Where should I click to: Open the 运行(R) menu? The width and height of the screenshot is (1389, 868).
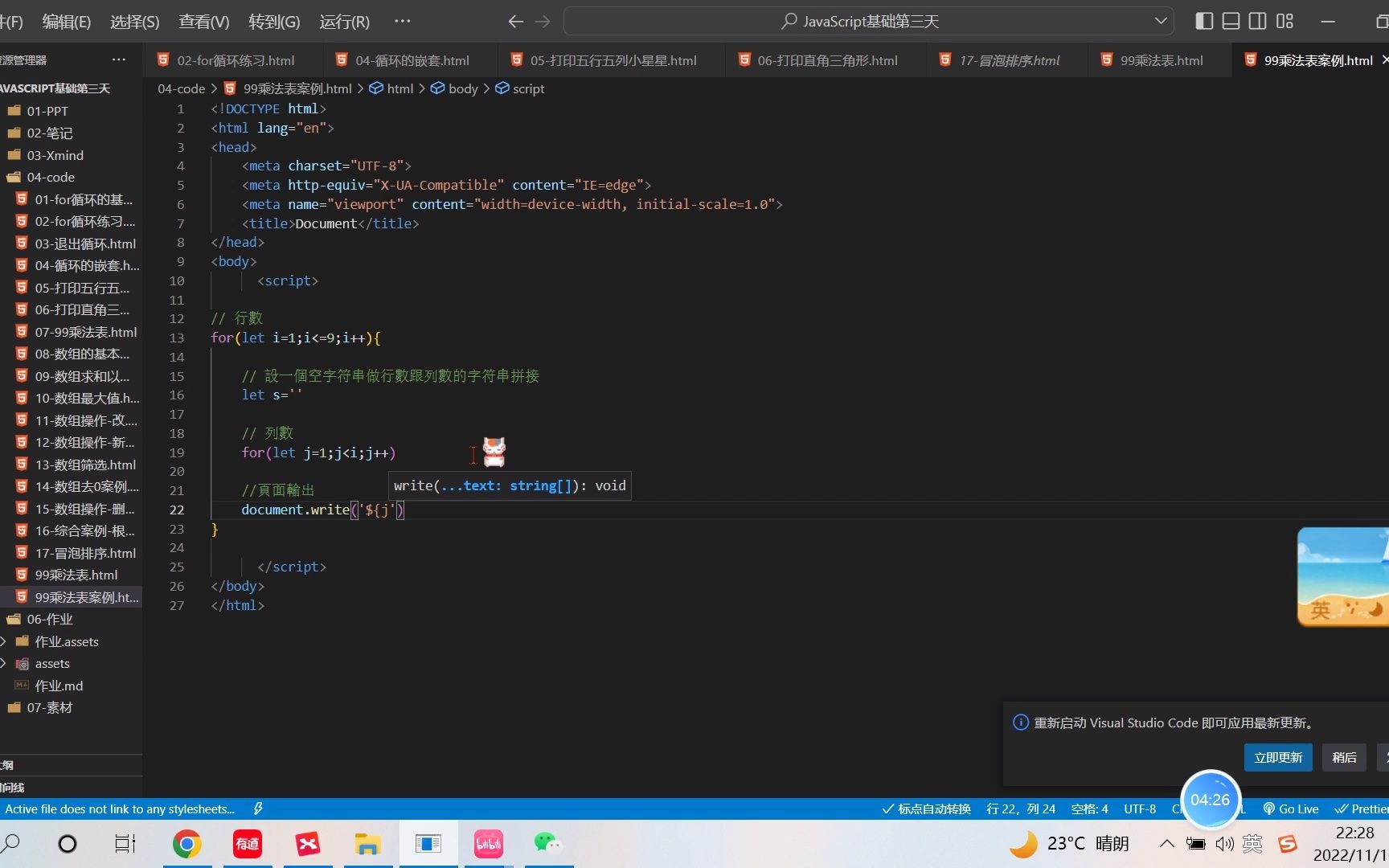pyautogui.click(x=344, y=22)
